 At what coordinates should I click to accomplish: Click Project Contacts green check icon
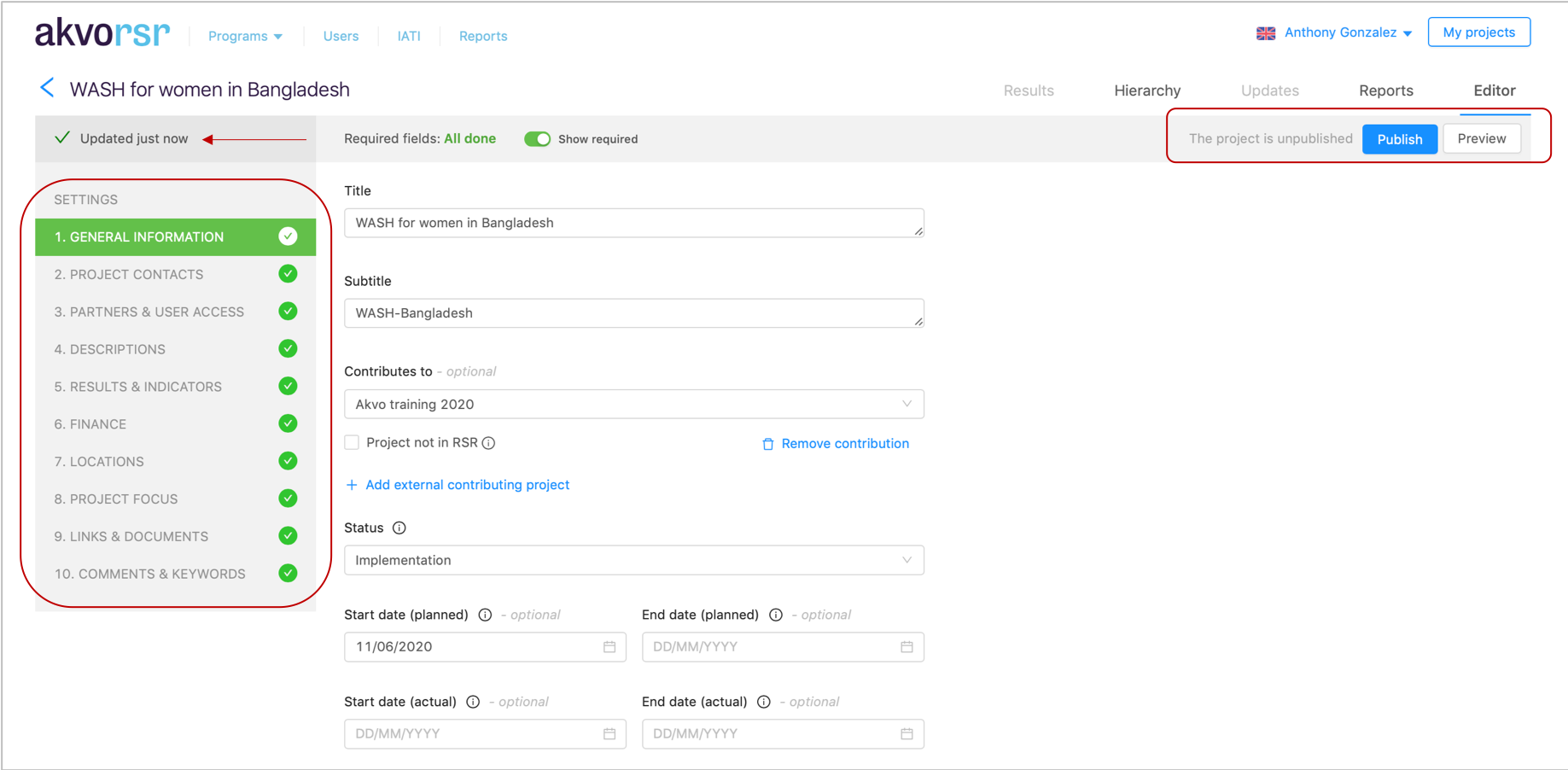click(289, 274)
